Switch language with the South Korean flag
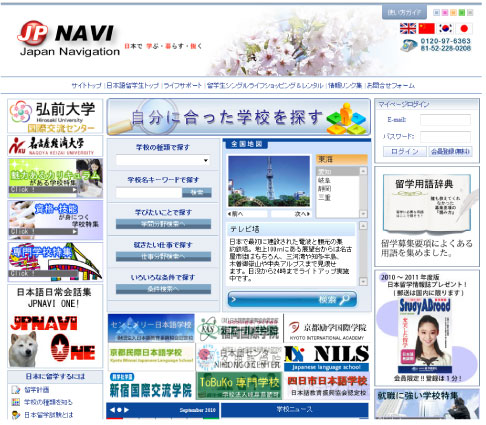The image size is (486, 425). [445, 29]
